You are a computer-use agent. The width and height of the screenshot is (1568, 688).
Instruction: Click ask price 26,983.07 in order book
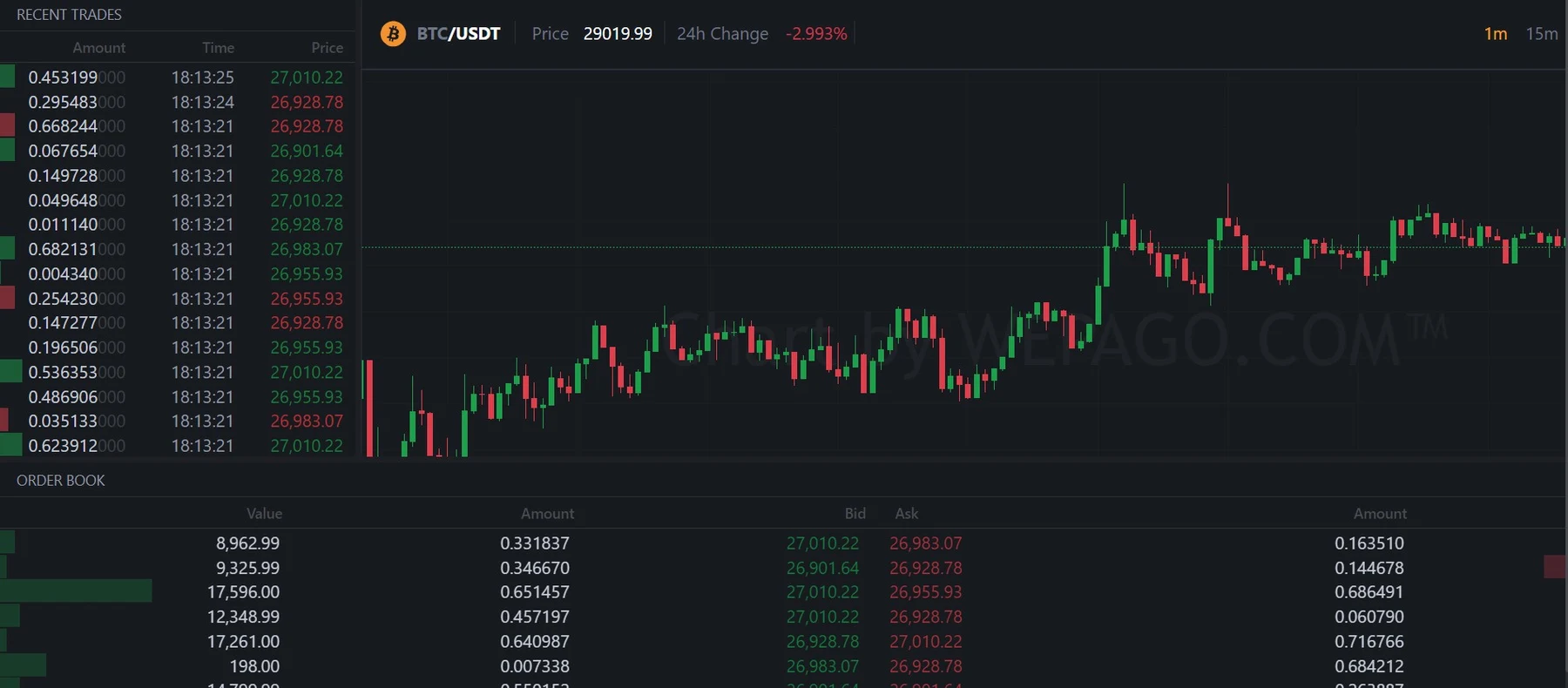click(x=926, y=543)
